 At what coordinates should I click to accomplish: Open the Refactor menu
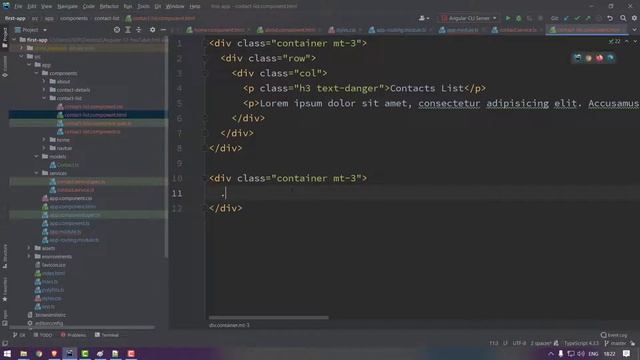(109, 6)
